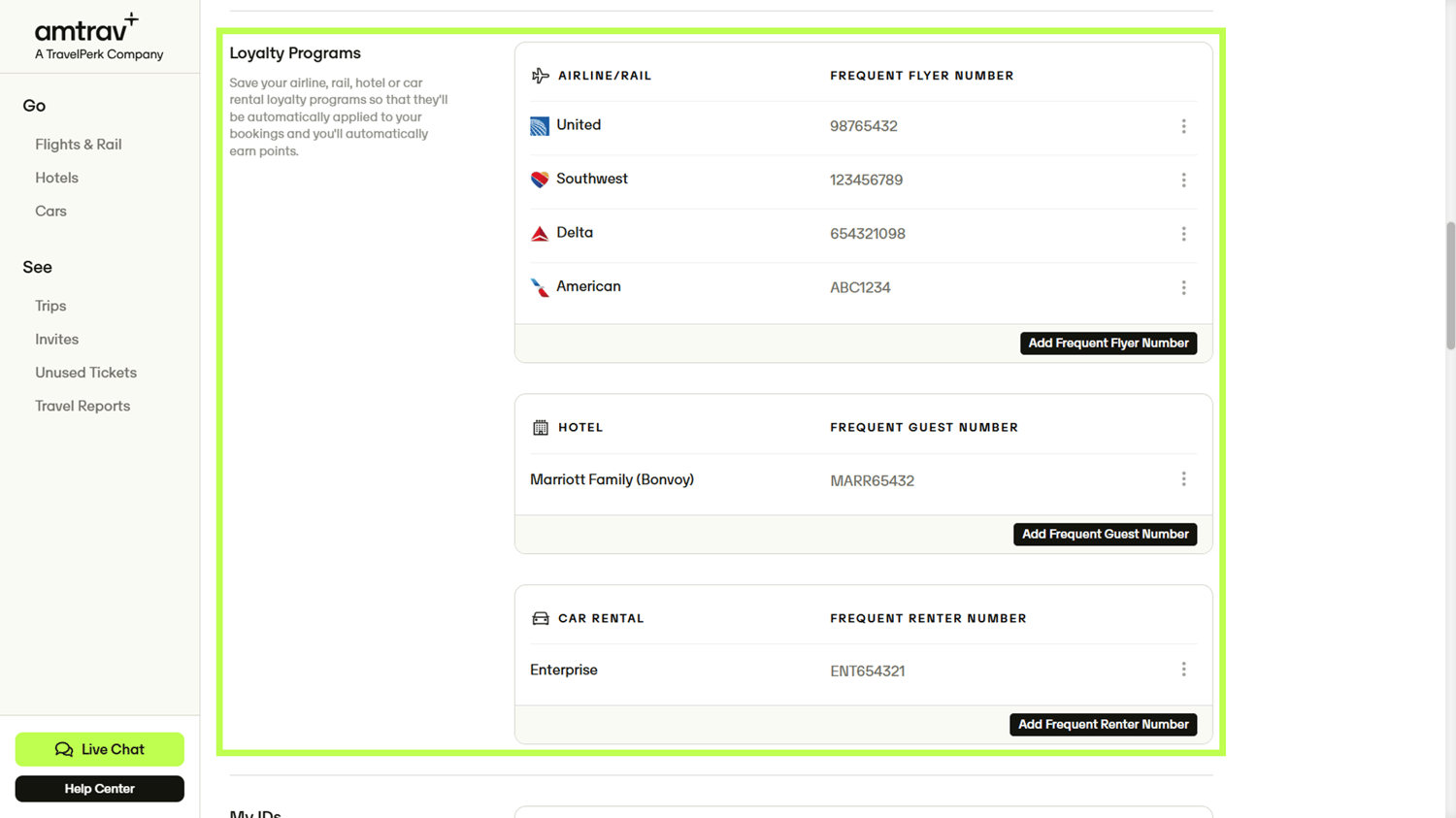Open the three-dot menu for Marriott Family (Bonvoy)

click(x=1183, y=478)
